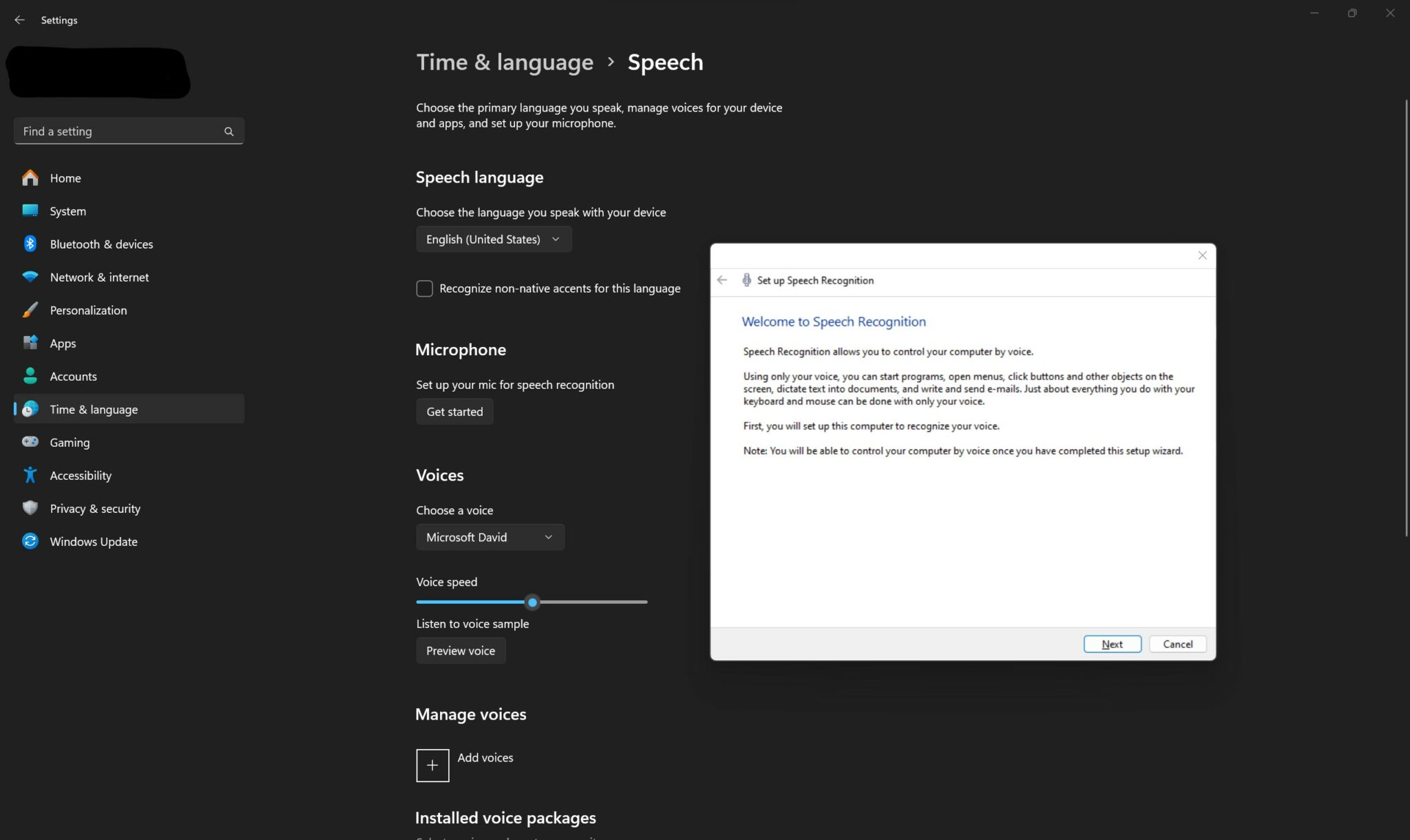Viewport: 1410px width, 840px height.
Task: Click the back arrow in the Speech Recognition wizard
Action: [722, 280]
